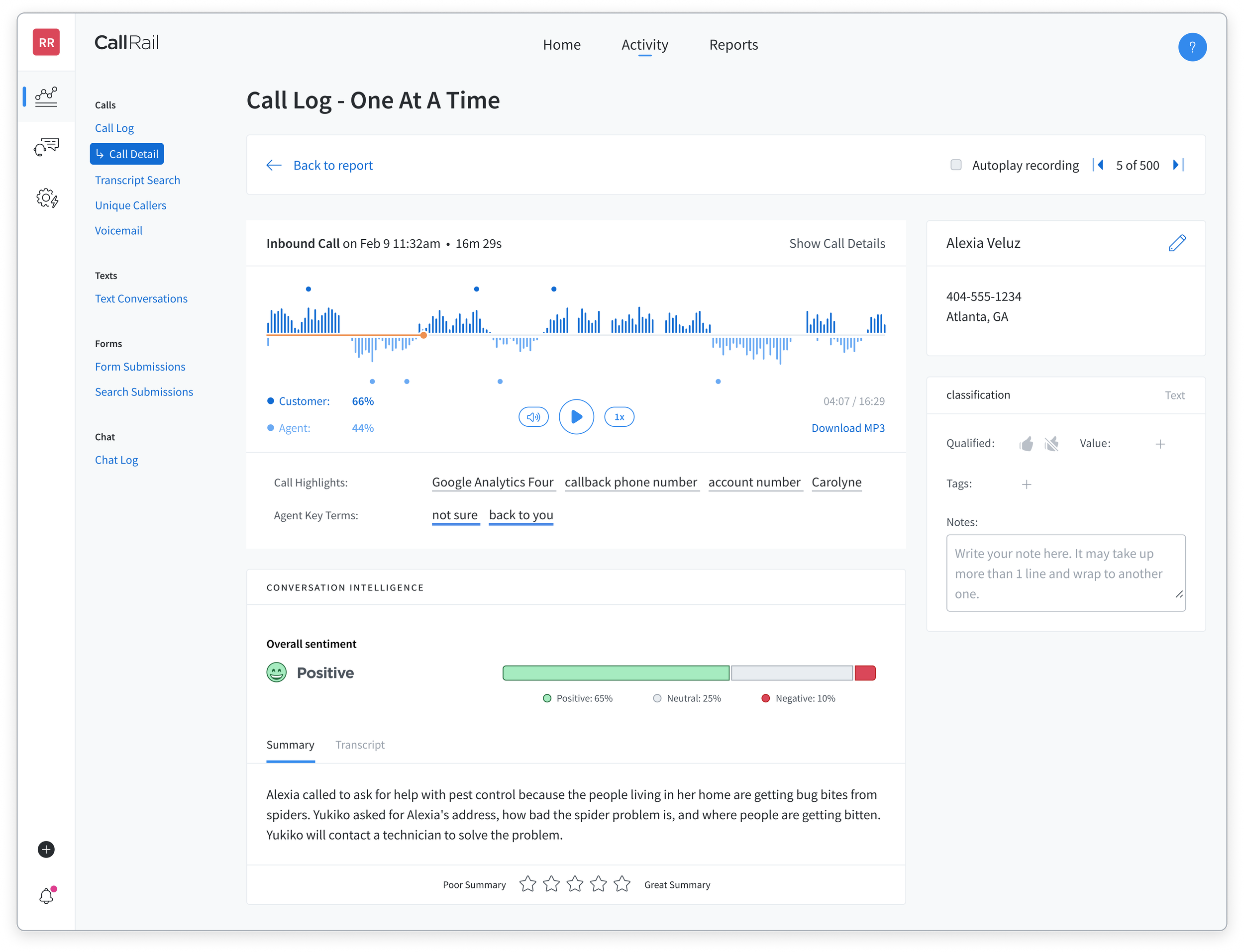Click the black plus create button in sidebar
The image size is (1244, 952).
pos(46,849)
